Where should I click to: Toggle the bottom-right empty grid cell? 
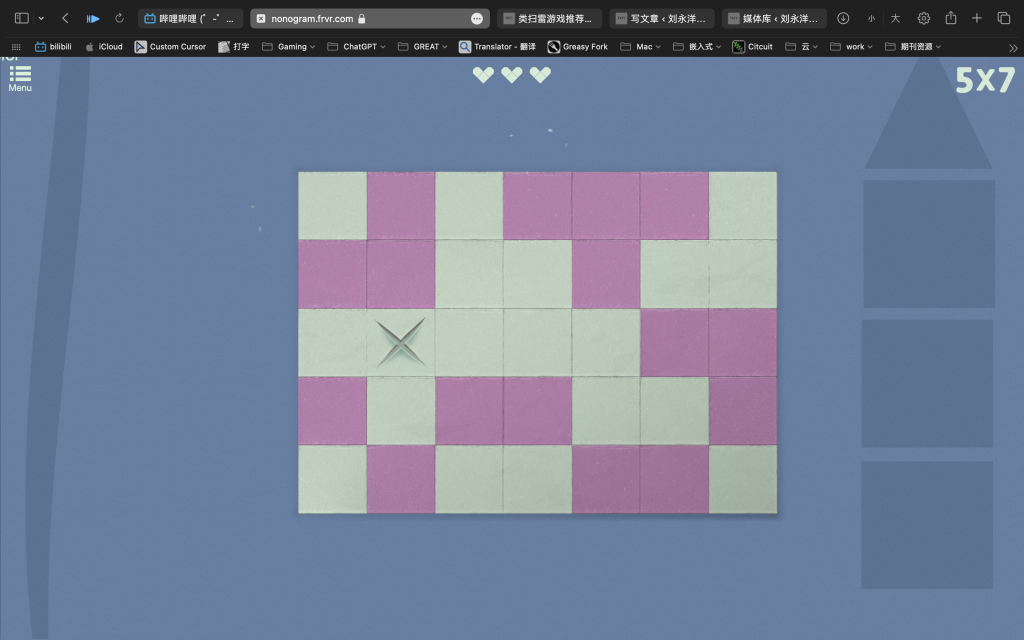743,479
